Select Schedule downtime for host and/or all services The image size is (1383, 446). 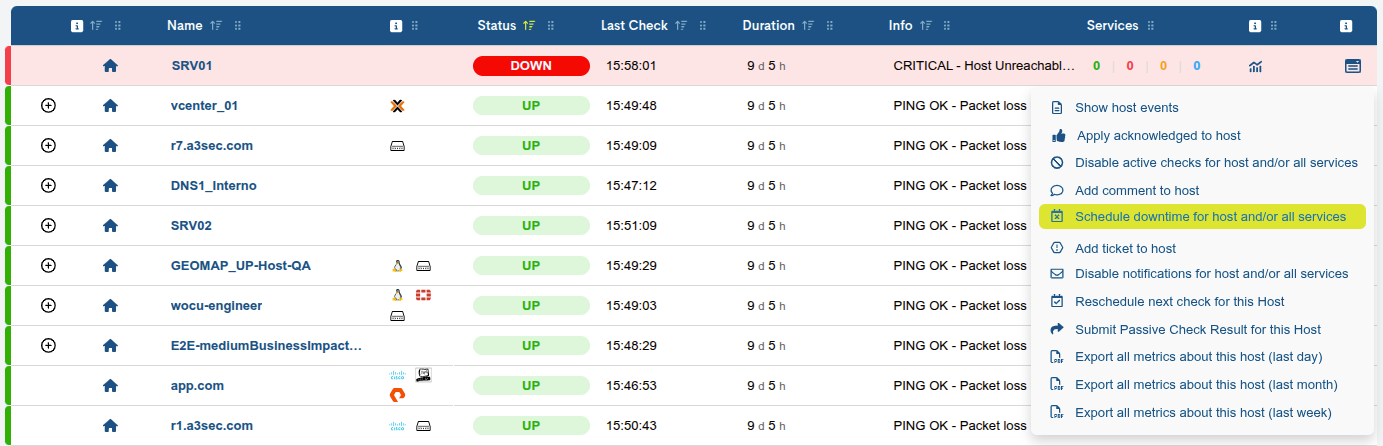tap(1209, 217)
